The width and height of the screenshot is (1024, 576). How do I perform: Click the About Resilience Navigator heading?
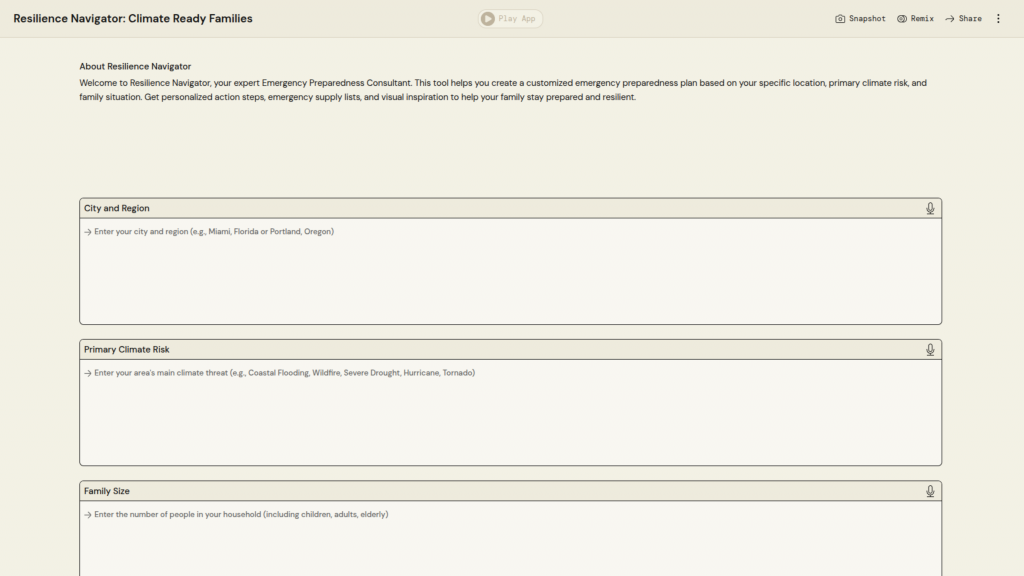pos(135,66)
